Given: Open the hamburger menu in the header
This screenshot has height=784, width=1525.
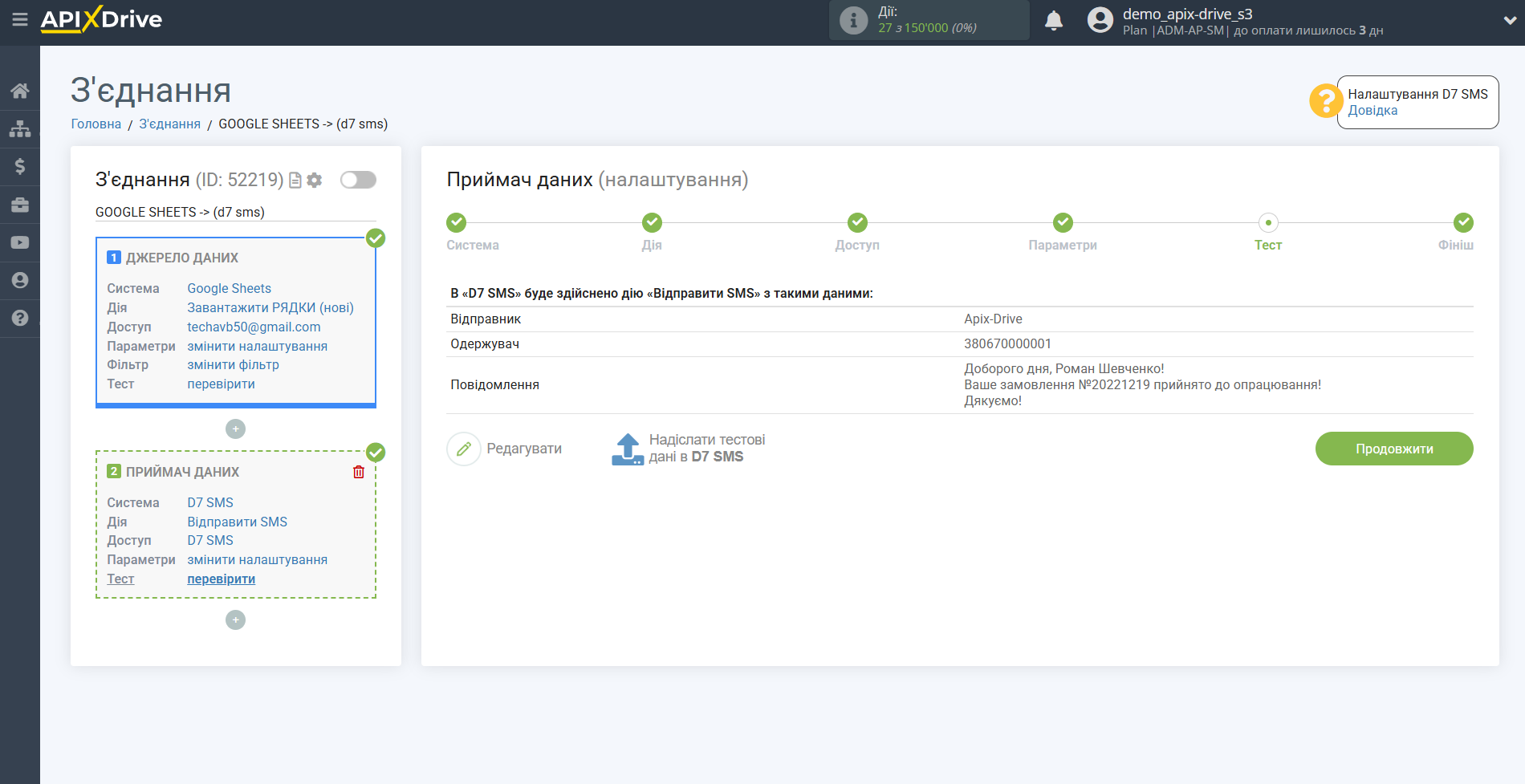Looking at the screenshot, I should [x=19, y=19].
